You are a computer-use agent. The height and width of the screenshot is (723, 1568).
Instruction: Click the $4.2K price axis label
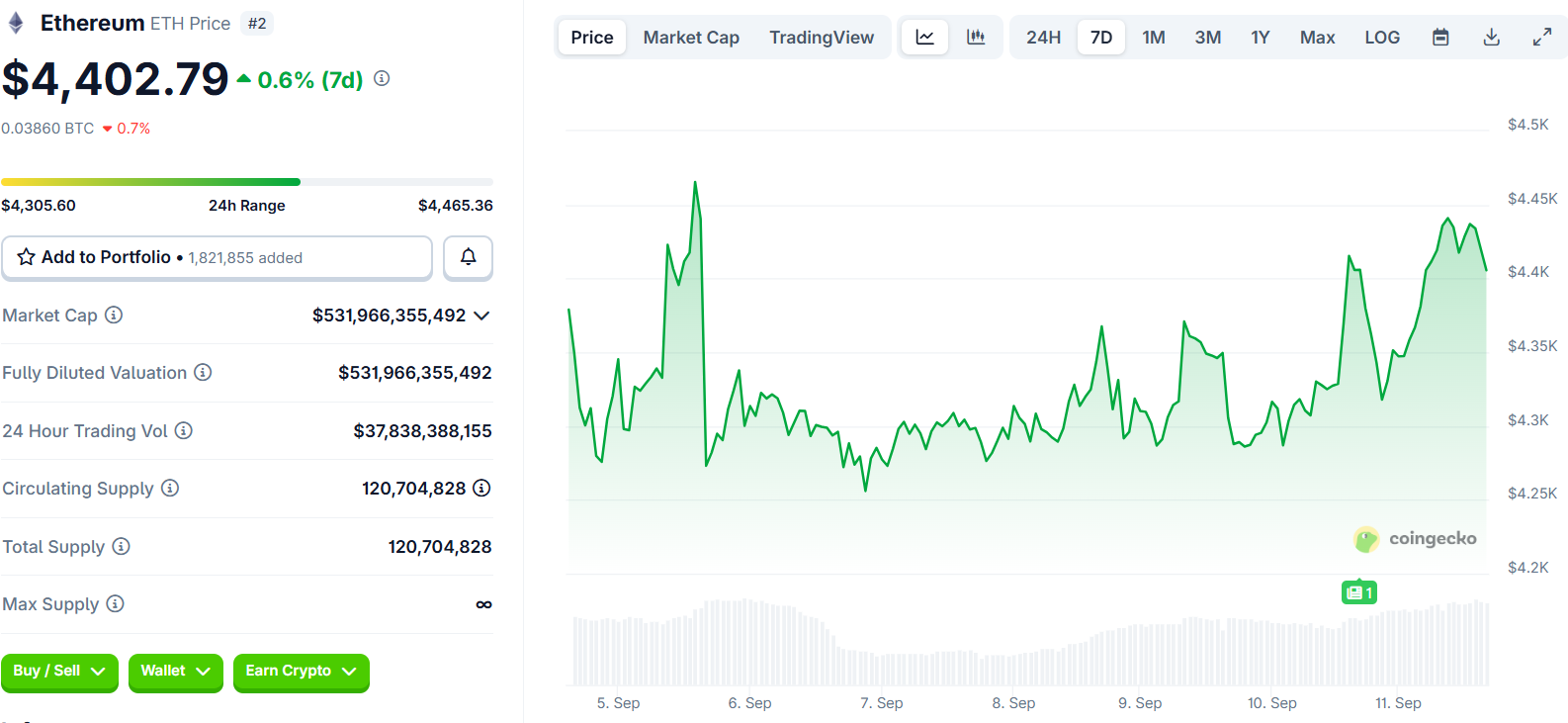(x=1528, y=568)
